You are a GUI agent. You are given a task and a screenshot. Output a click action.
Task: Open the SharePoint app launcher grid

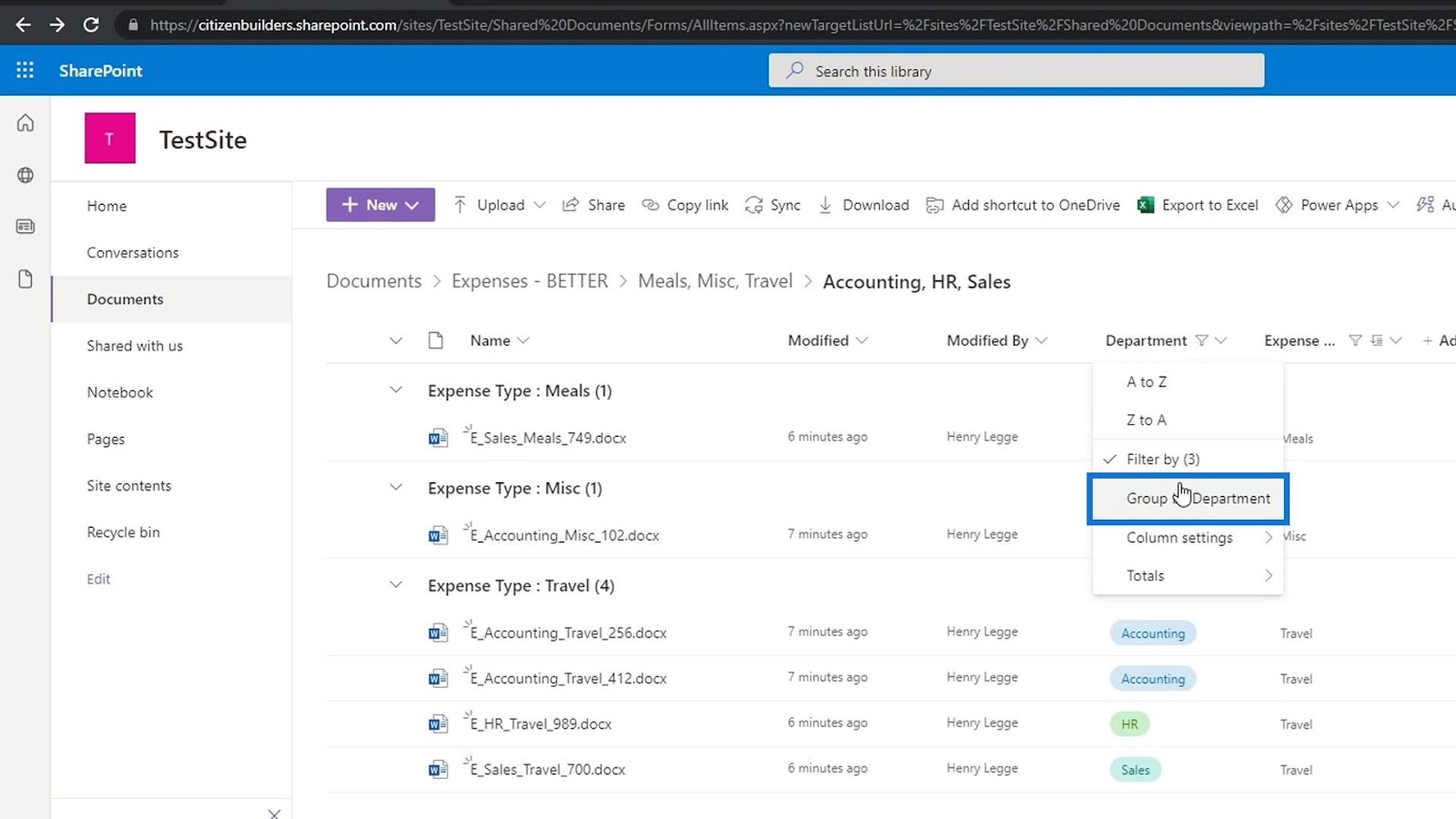tap(25, 70)
